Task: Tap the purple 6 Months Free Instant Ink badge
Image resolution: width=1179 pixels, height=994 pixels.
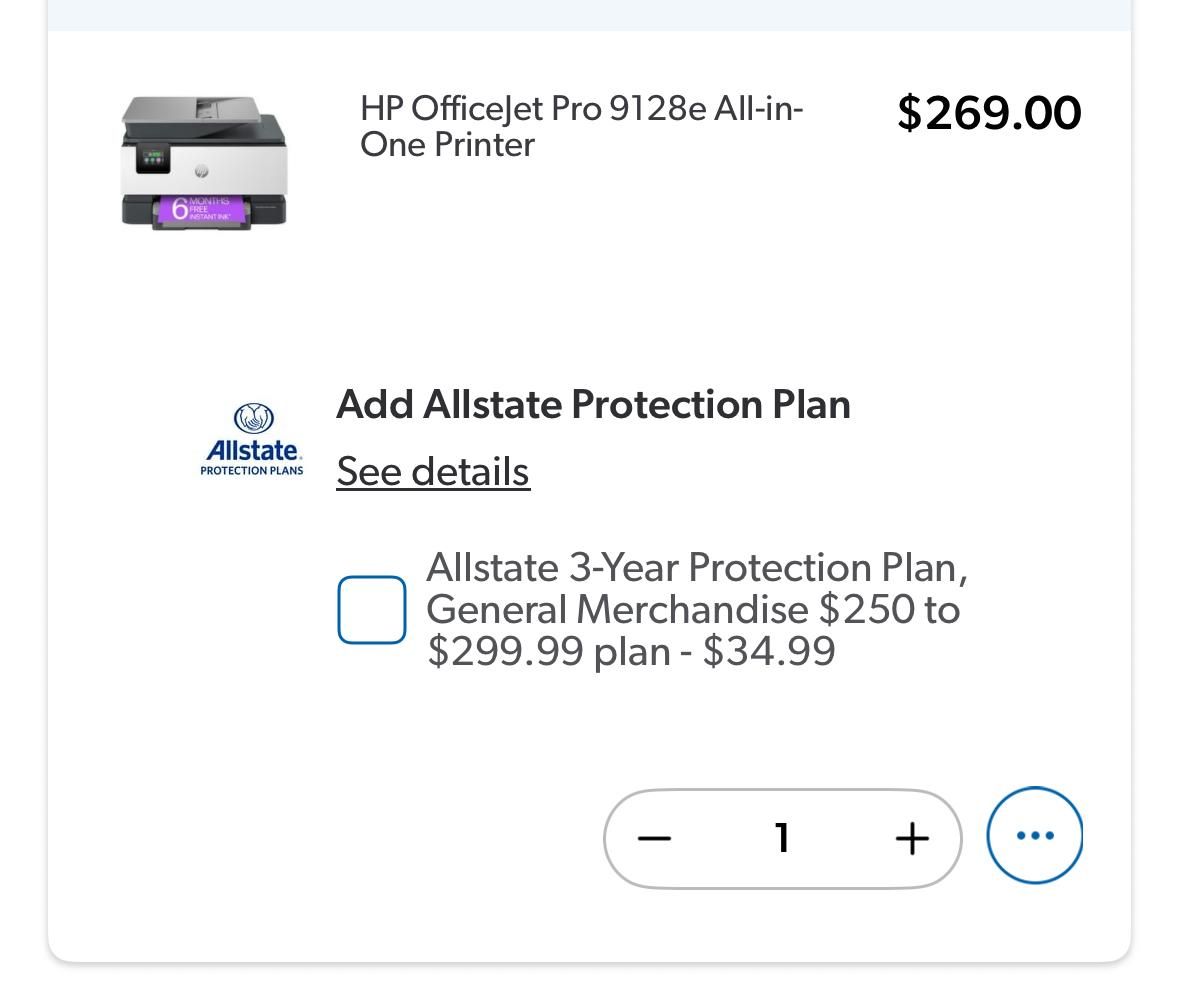Action: (201, 208)
